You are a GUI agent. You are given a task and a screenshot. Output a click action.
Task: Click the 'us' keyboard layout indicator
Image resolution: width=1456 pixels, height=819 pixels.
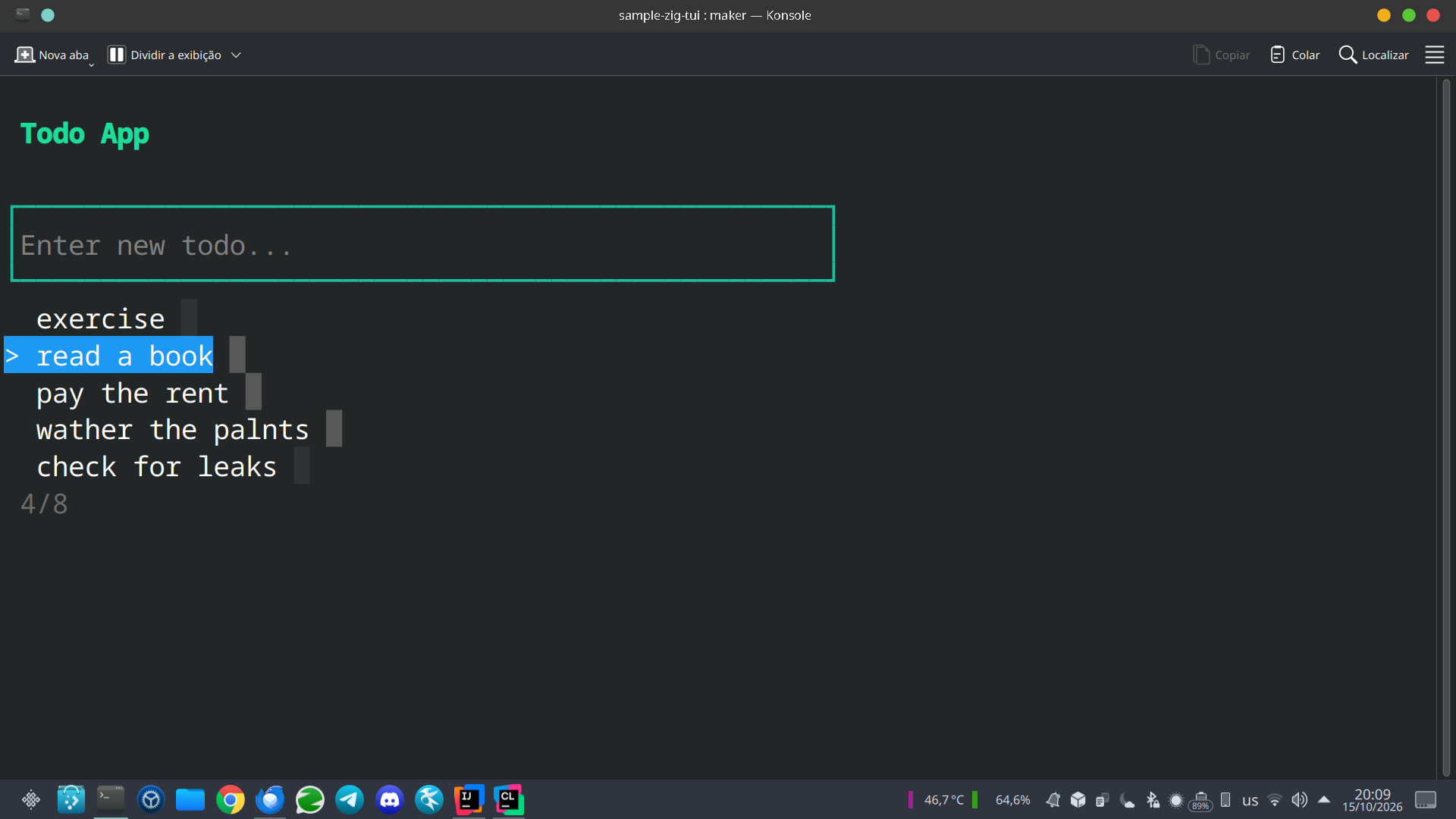click(x=1250, y=800)
